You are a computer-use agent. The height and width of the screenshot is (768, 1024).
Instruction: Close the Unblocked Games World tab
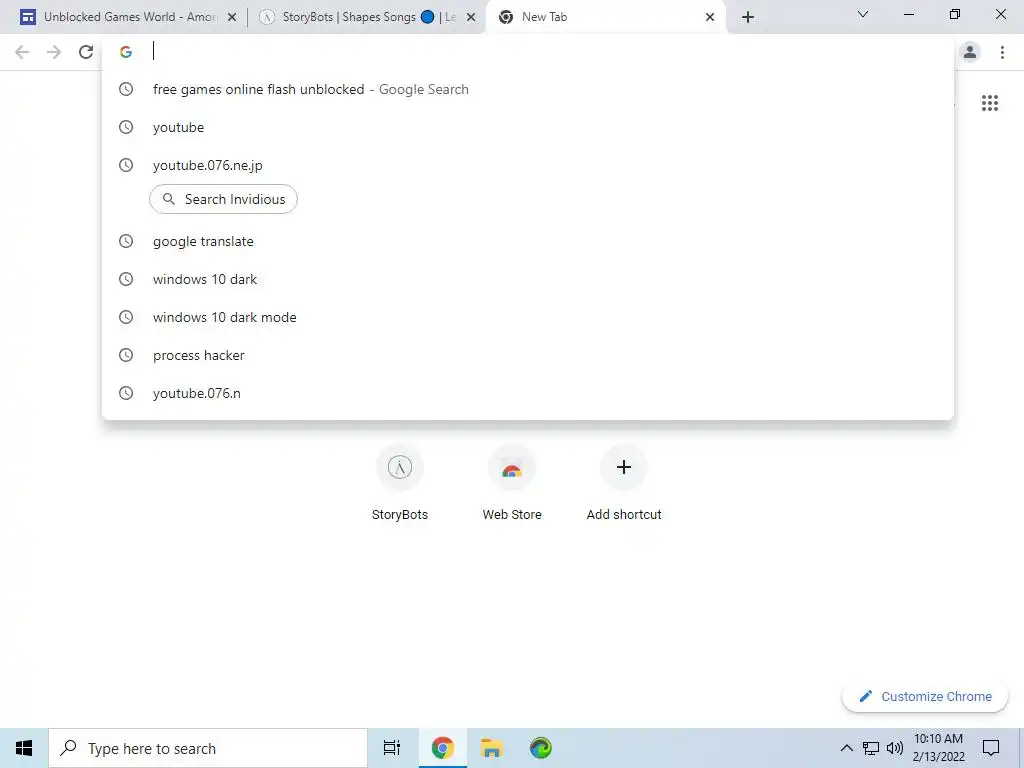point(231,18)
